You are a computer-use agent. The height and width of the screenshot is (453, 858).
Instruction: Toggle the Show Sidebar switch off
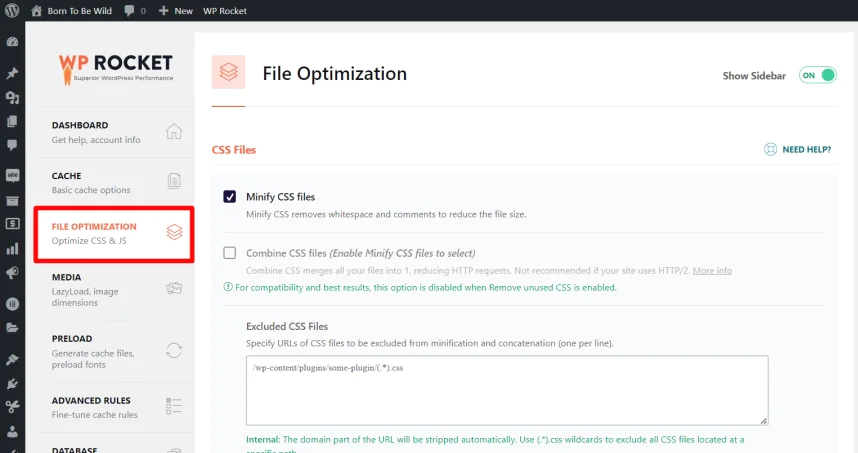(817, 76)
